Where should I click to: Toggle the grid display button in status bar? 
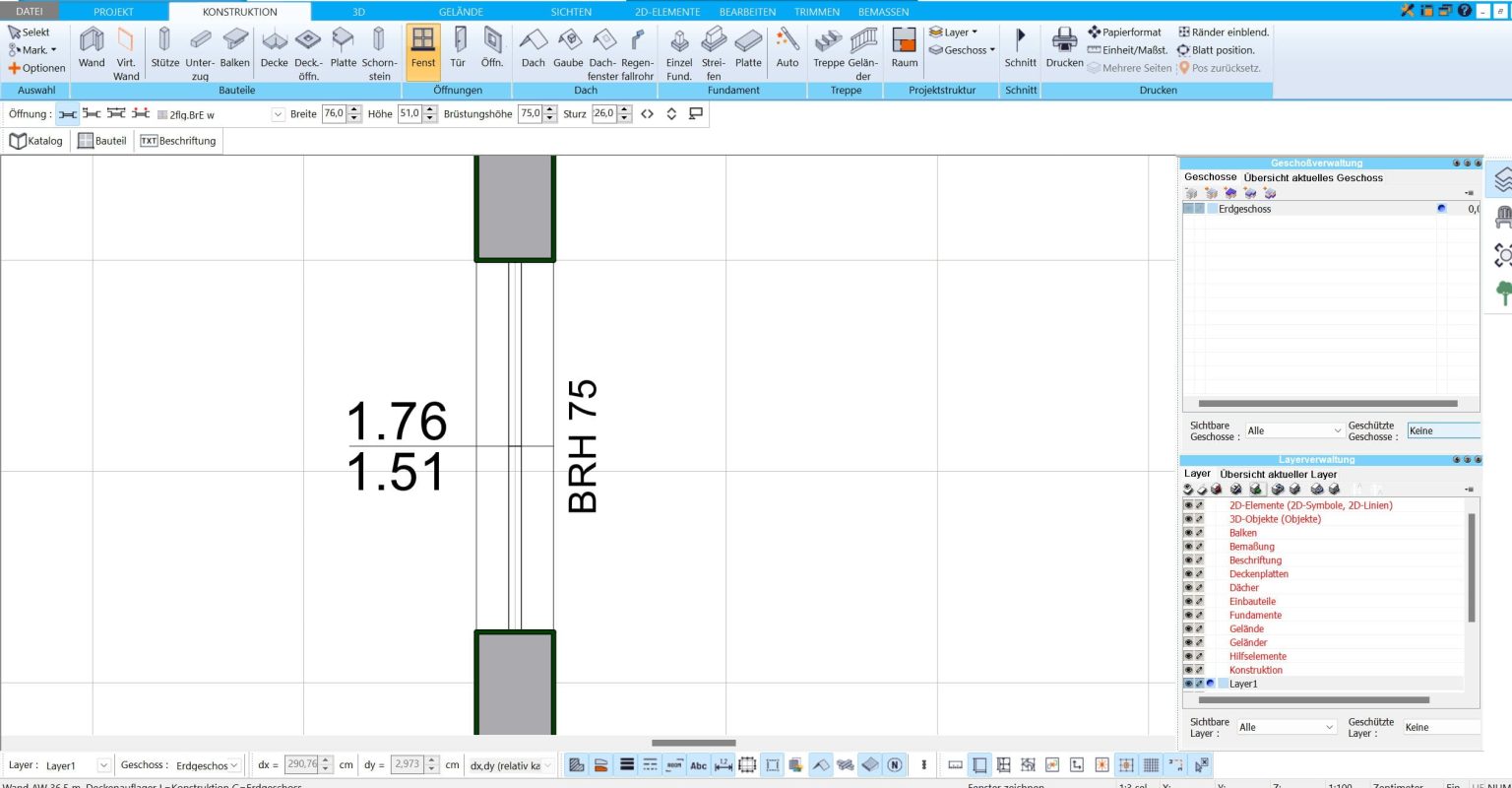[1151, 764]
